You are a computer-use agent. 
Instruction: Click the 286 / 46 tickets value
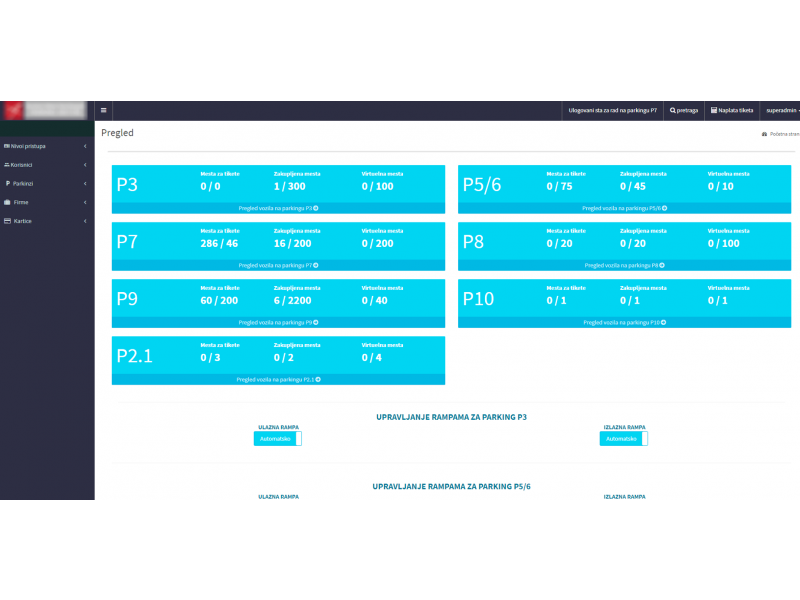point(219,243)
